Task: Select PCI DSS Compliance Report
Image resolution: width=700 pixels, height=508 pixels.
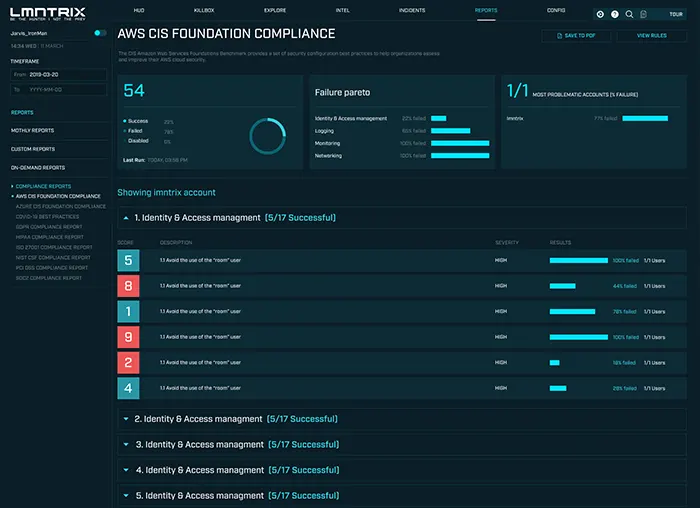Action: tap(52, 268)
